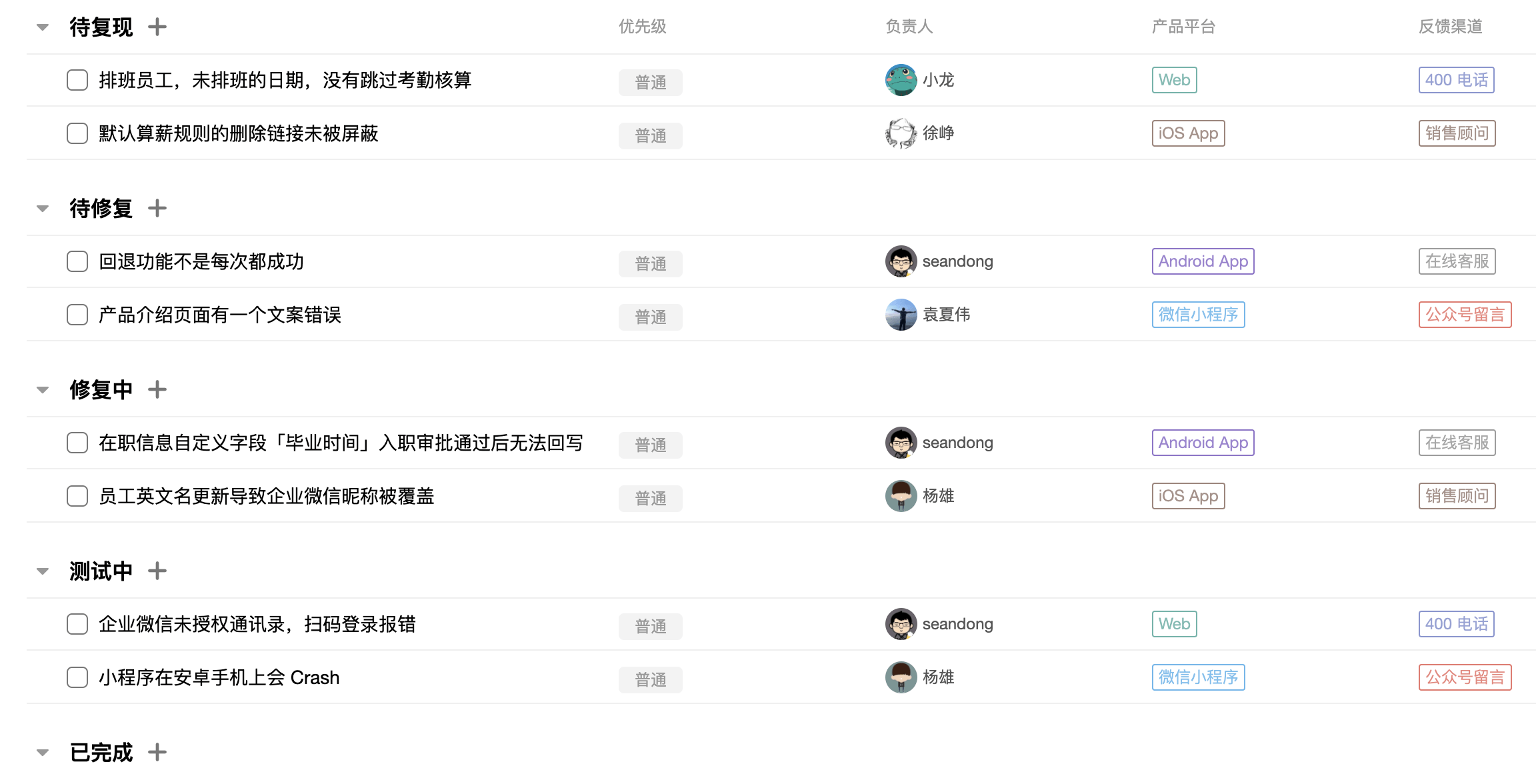Click the 普通 priority tag of 企业微信未授权通讯录
This screenshot has height=784, width=1536.
pos(651,626)
